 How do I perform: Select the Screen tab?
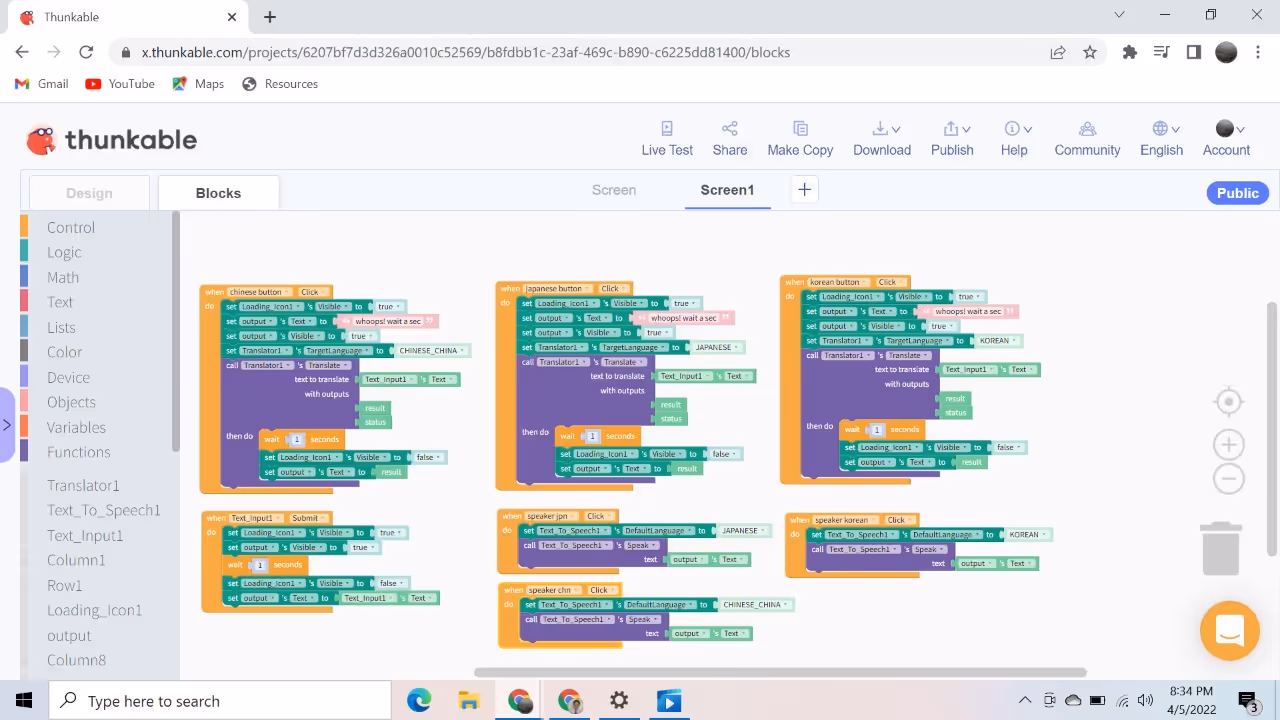pyautogui.click(x=613, y=190)
